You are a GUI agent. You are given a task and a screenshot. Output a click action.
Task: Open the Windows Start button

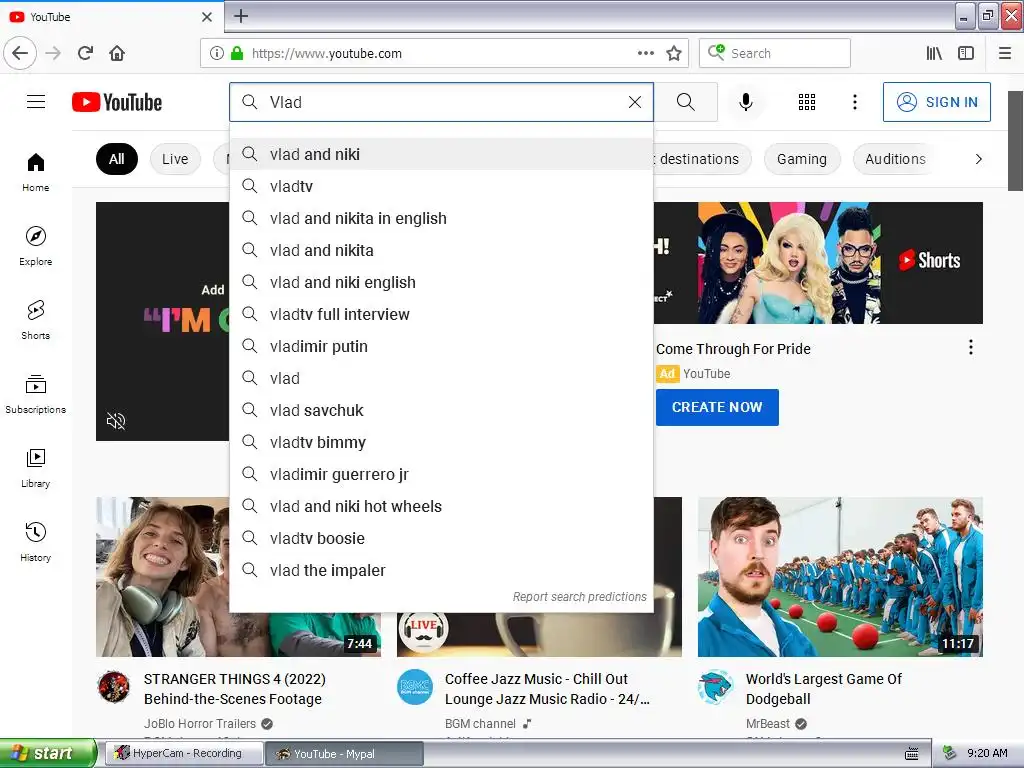point(48,753)
